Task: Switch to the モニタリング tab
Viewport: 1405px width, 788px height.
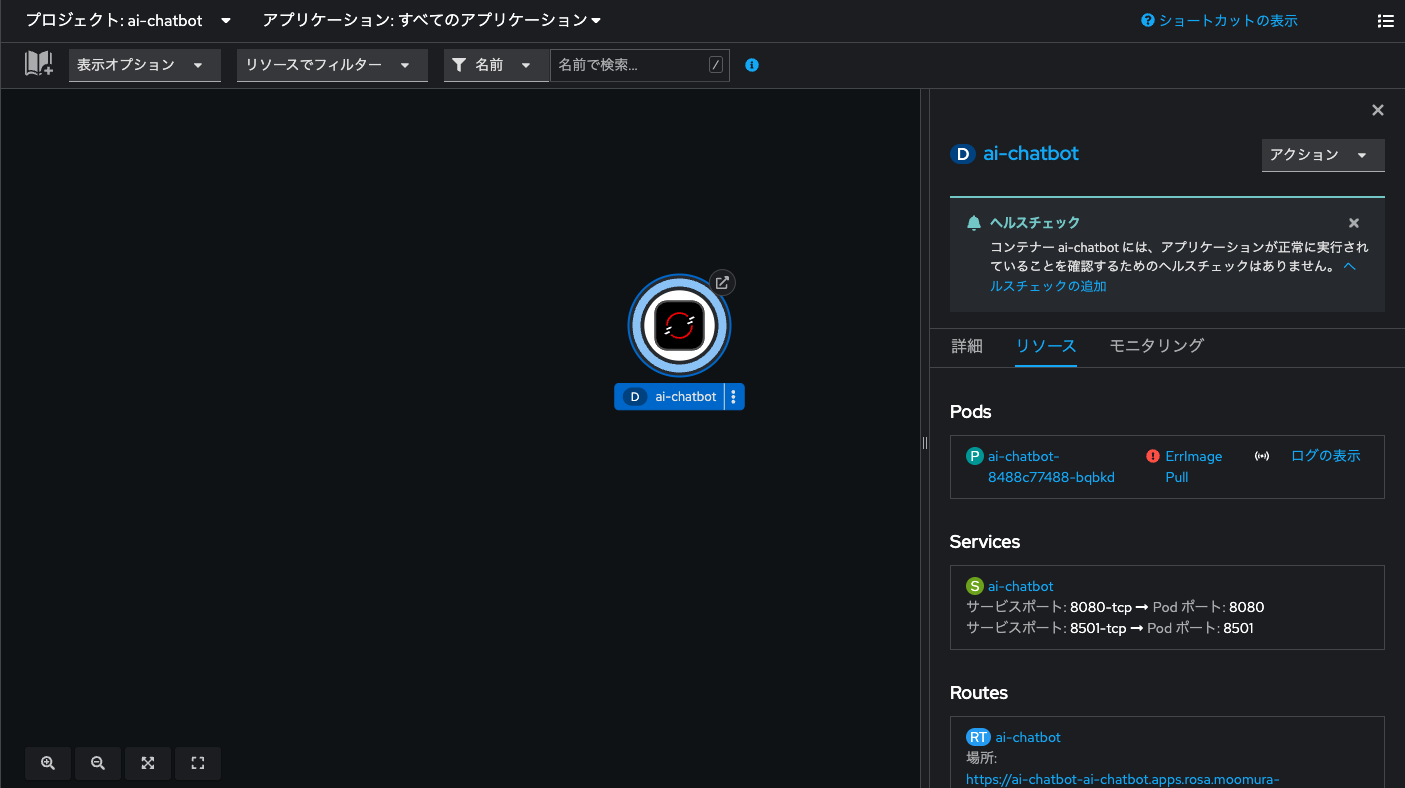Action: pyautogui.click(x=1156, y=346)
